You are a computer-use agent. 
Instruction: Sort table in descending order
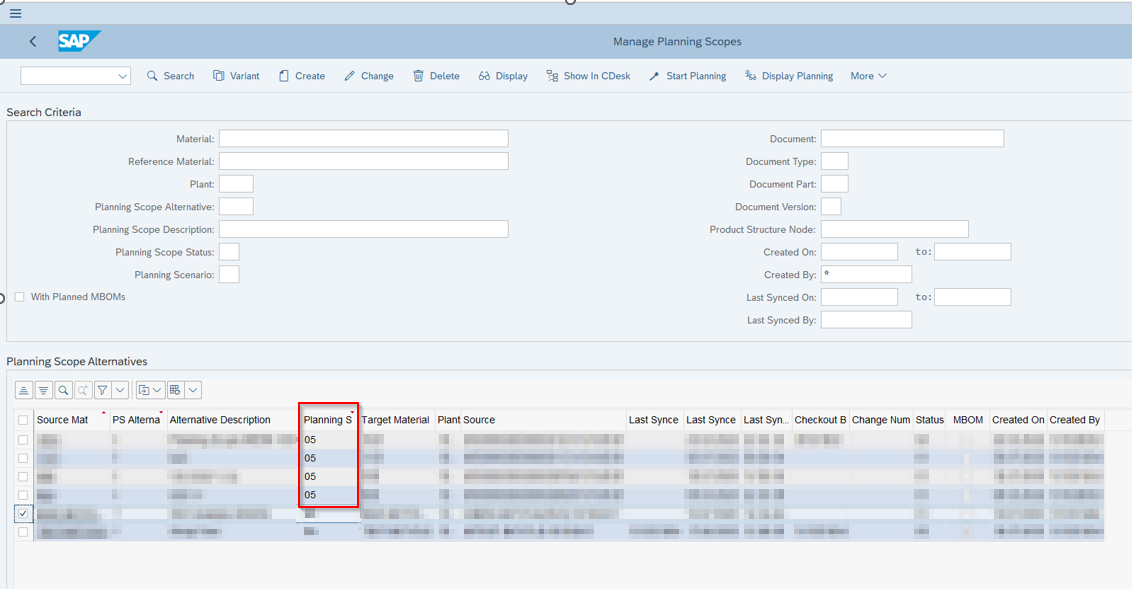[44, 390]
